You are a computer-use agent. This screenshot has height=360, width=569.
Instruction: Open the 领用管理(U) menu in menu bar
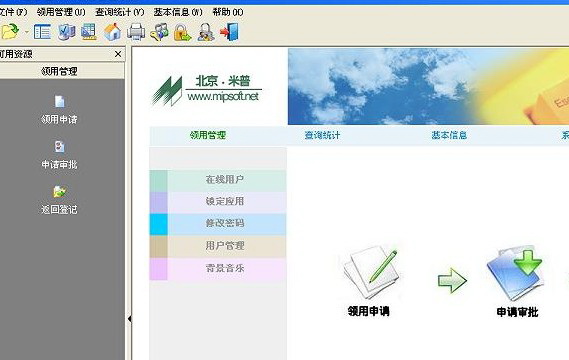61,12
